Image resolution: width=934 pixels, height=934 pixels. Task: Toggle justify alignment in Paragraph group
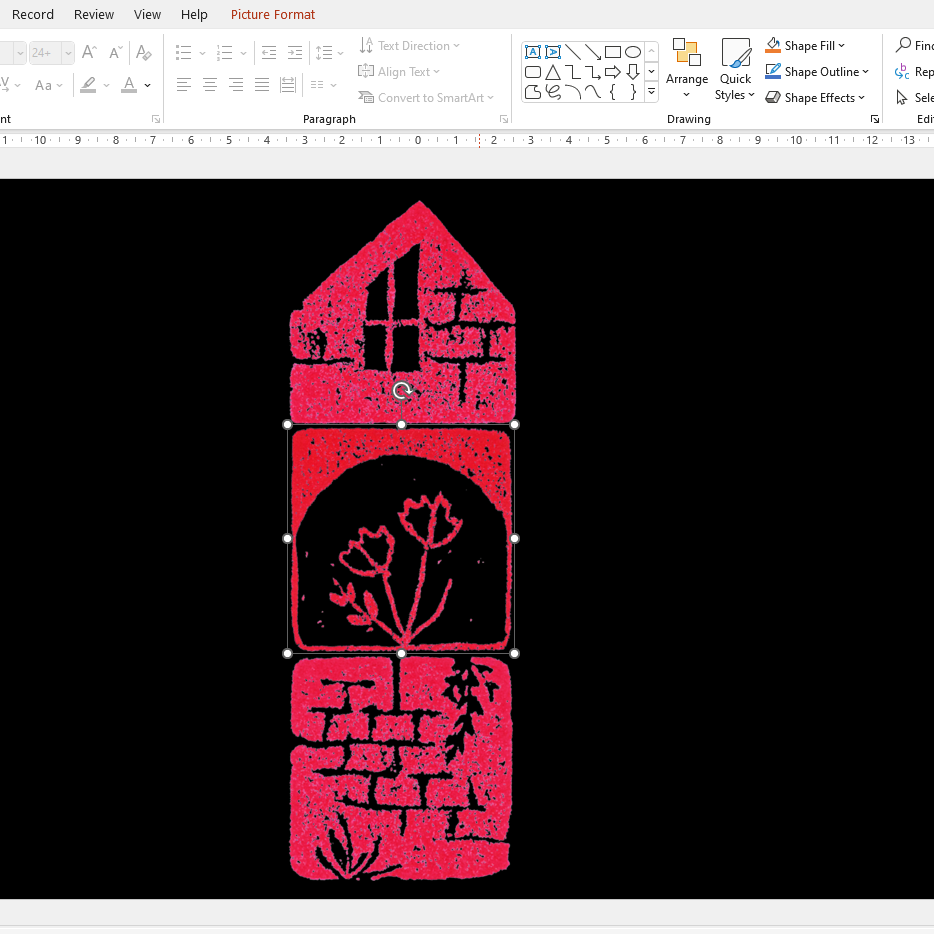pos(262,85)
